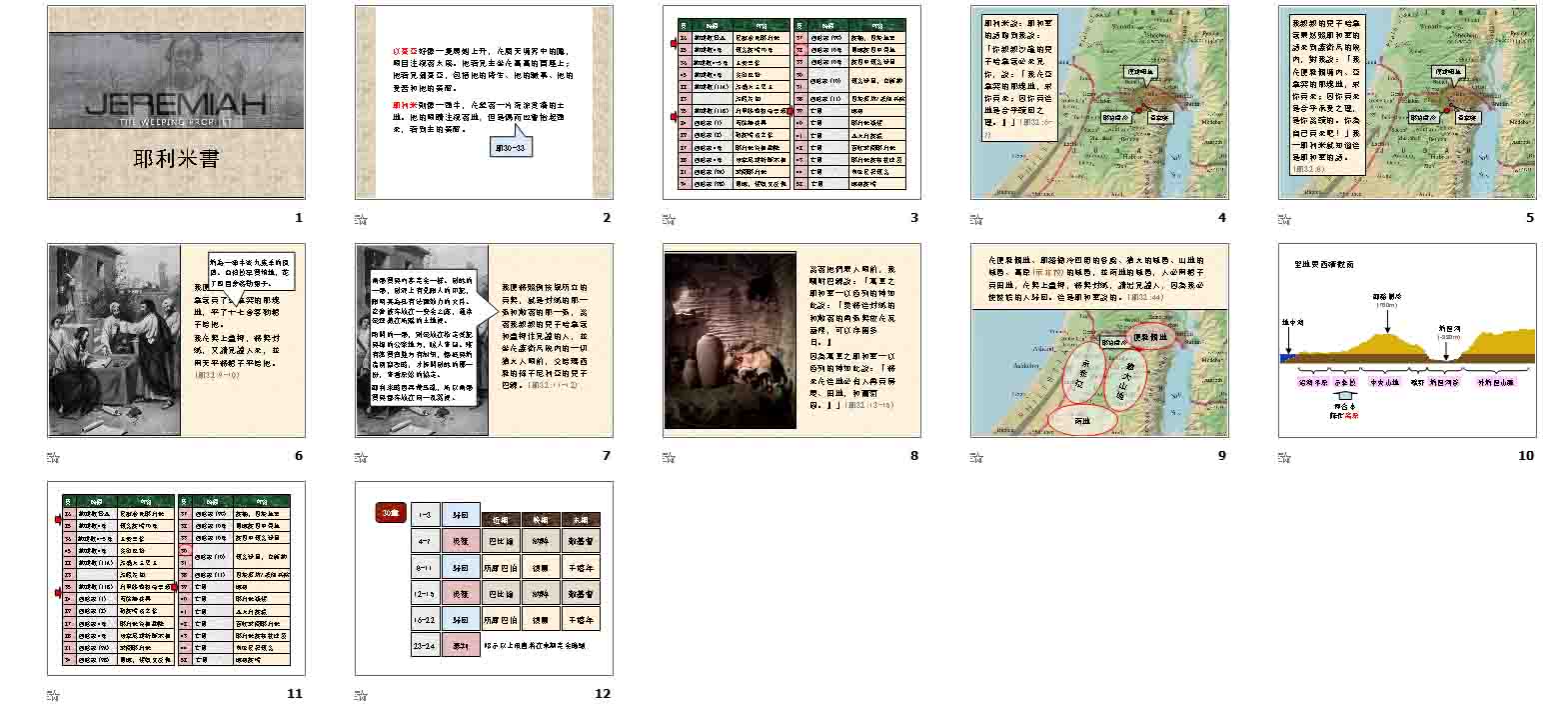The height and width of the screenshot is (707, 1568).
Task: Click the transition star icon under slide 7
Action: 361,457
